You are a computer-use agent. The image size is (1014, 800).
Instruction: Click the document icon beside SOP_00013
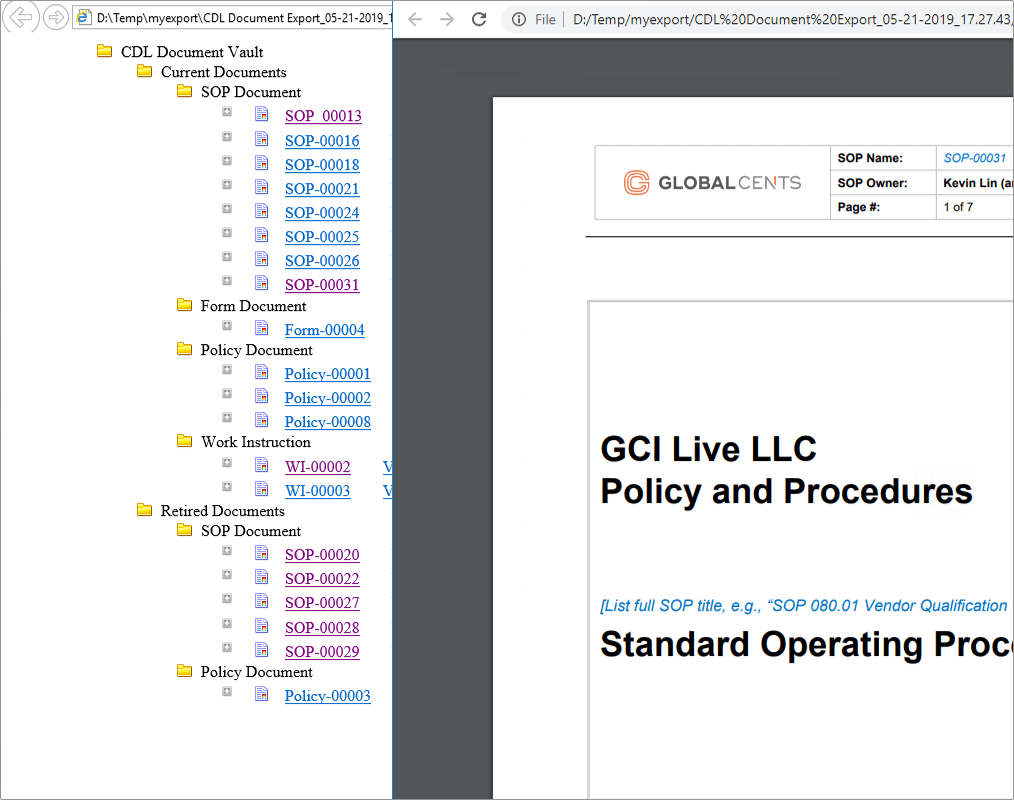pyautogui.click(x=261, y=114)
